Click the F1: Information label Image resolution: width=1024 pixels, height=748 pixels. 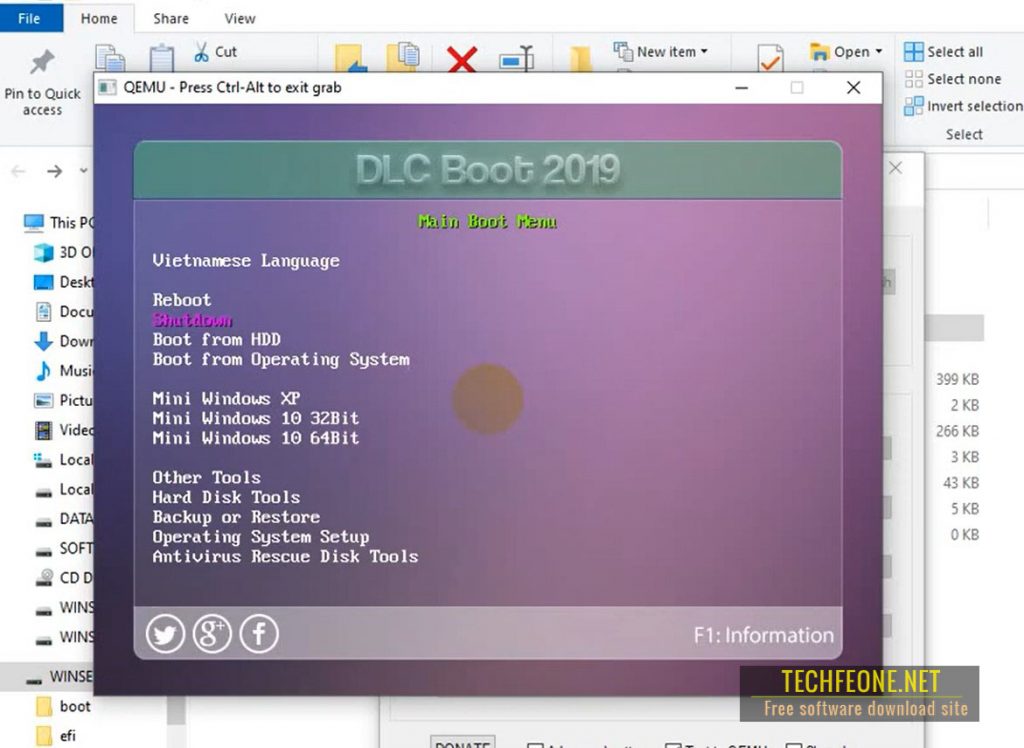(763, 635)
